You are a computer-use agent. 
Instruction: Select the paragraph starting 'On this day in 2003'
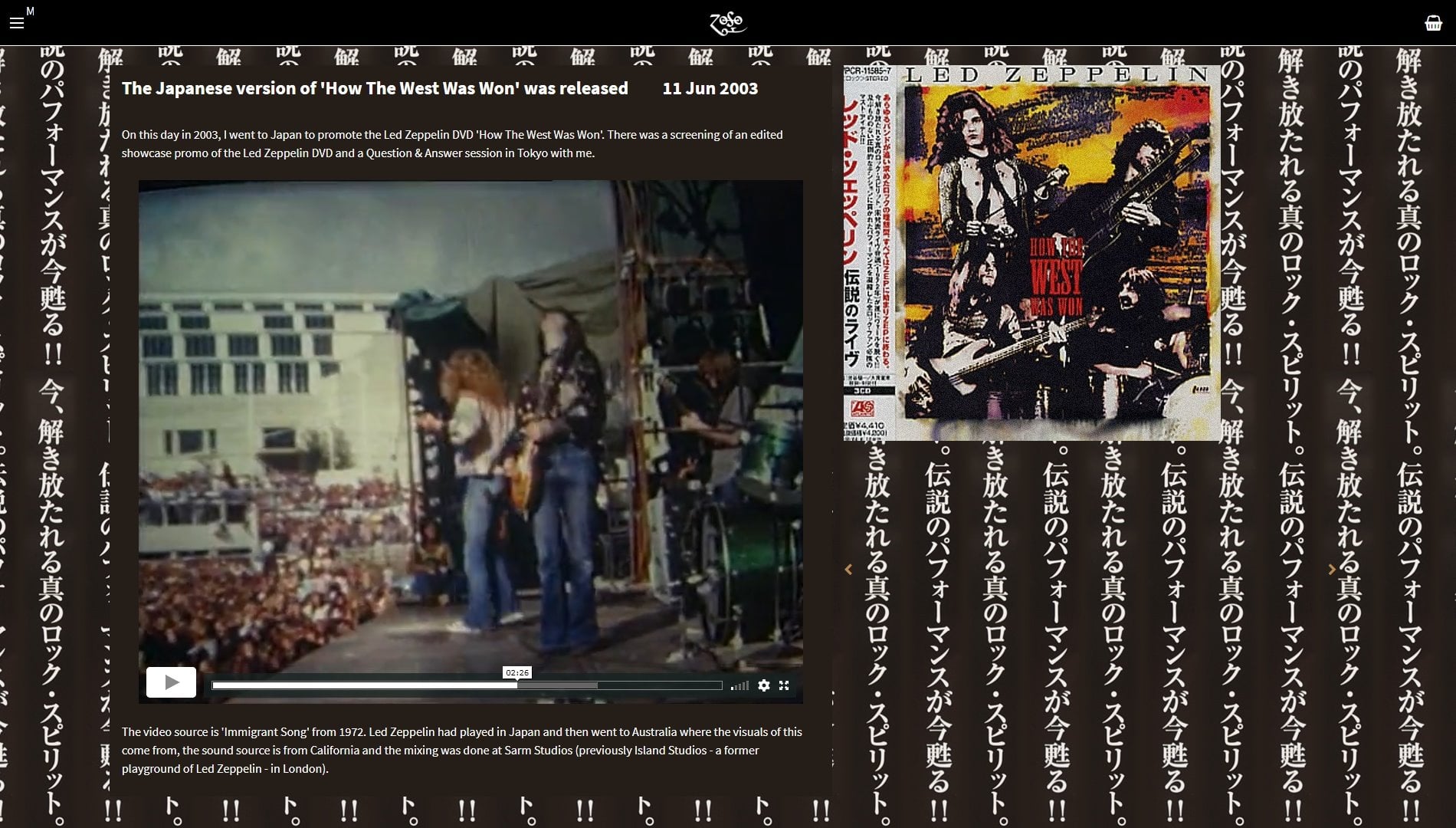(452, 143)
